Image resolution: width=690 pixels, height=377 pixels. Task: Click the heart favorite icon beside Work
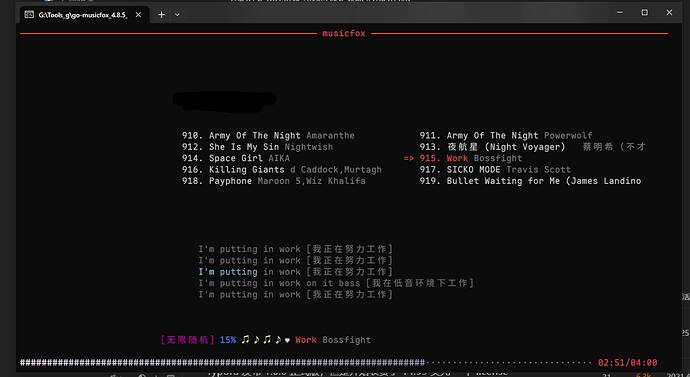288,340
